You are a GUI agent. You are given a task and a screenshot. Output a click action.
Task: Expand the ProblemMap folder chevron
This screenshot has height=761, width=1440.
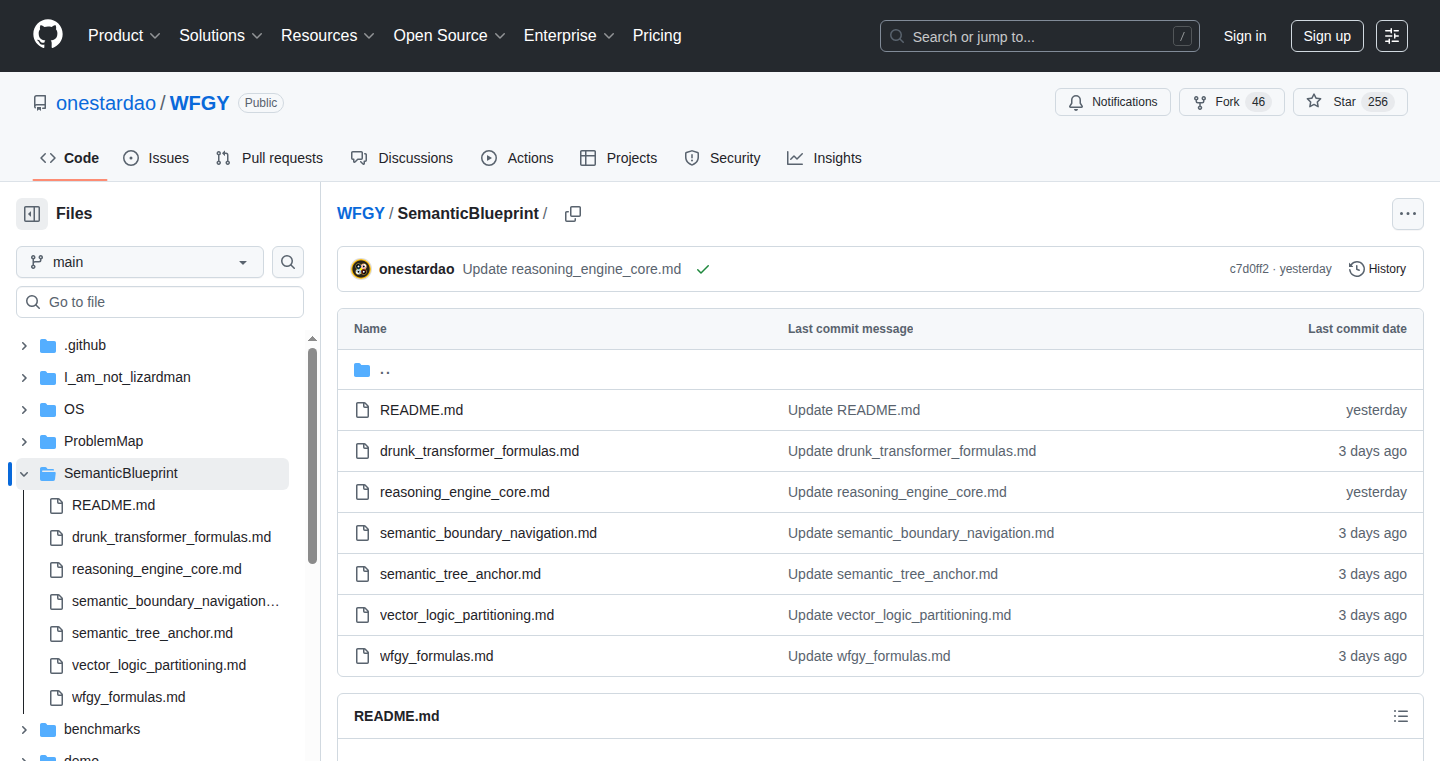click(24, 441)
